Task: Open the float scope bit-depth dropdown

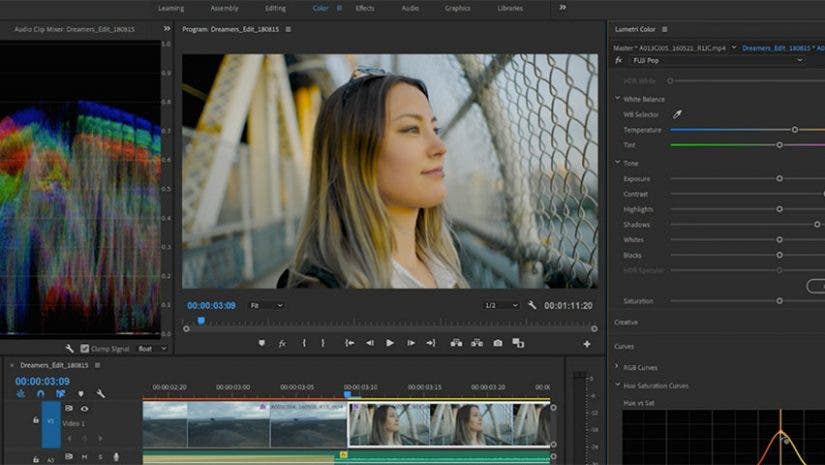Action: pyautogui.click(x=152, y=348)
